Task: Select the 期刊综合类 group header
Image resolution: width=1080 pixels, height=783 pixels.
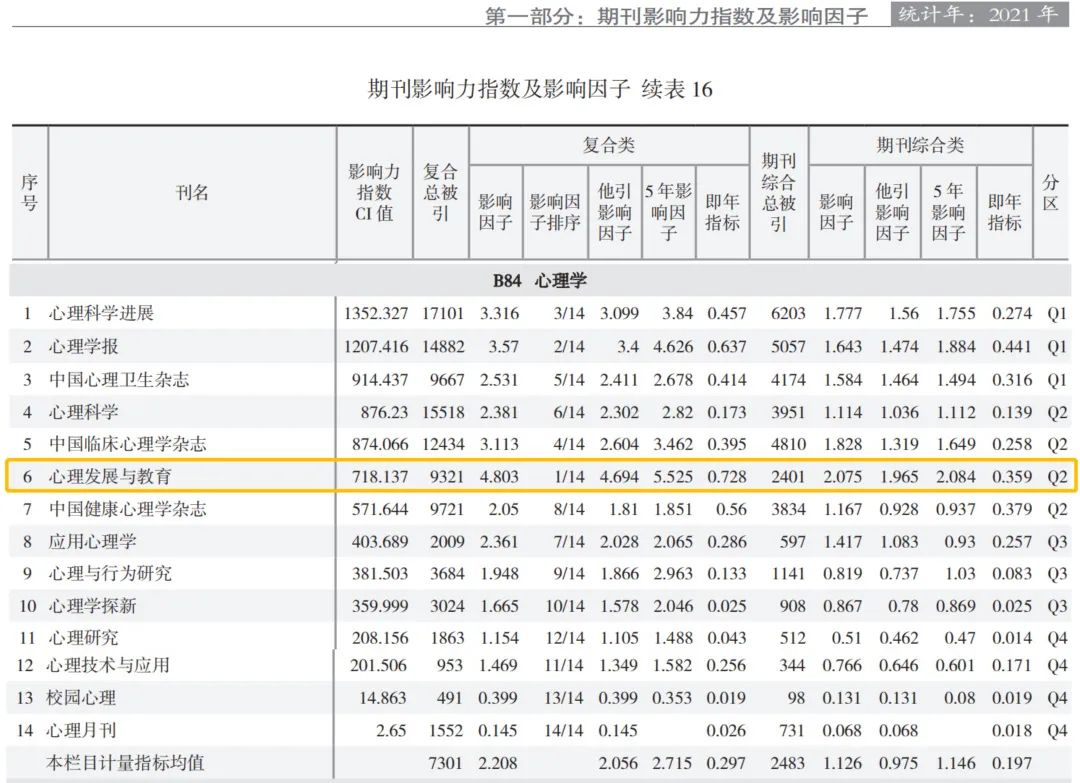Action: click(920, 146)
